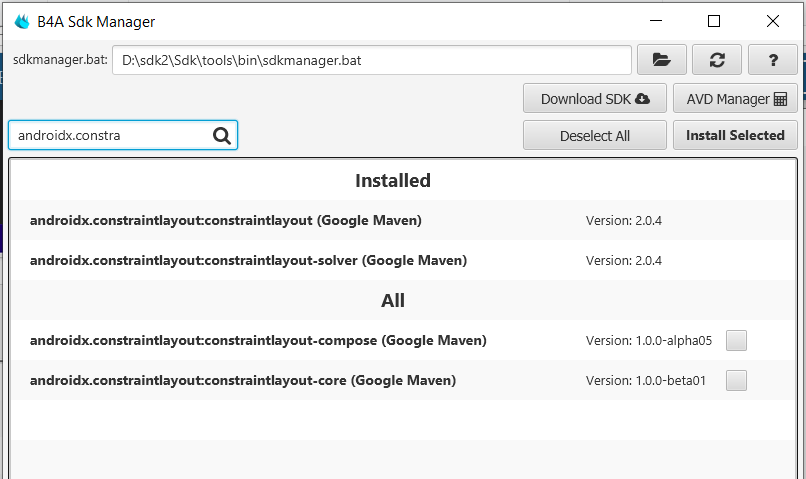Open the AVD Manager
Screen dimensions: 806x479
736,99
